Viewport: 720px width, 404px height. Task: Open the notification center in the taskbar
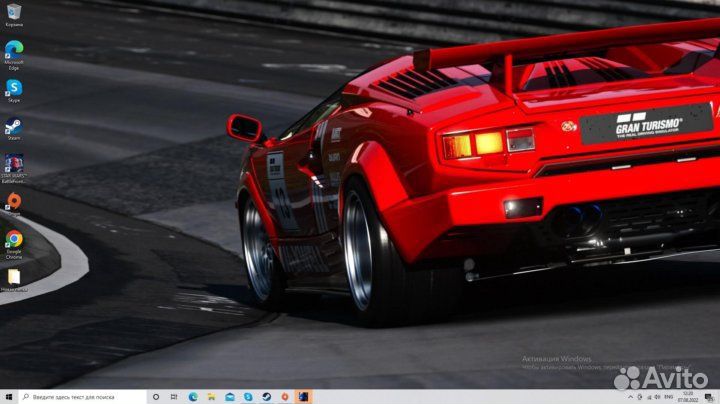(x=709, y=397)
